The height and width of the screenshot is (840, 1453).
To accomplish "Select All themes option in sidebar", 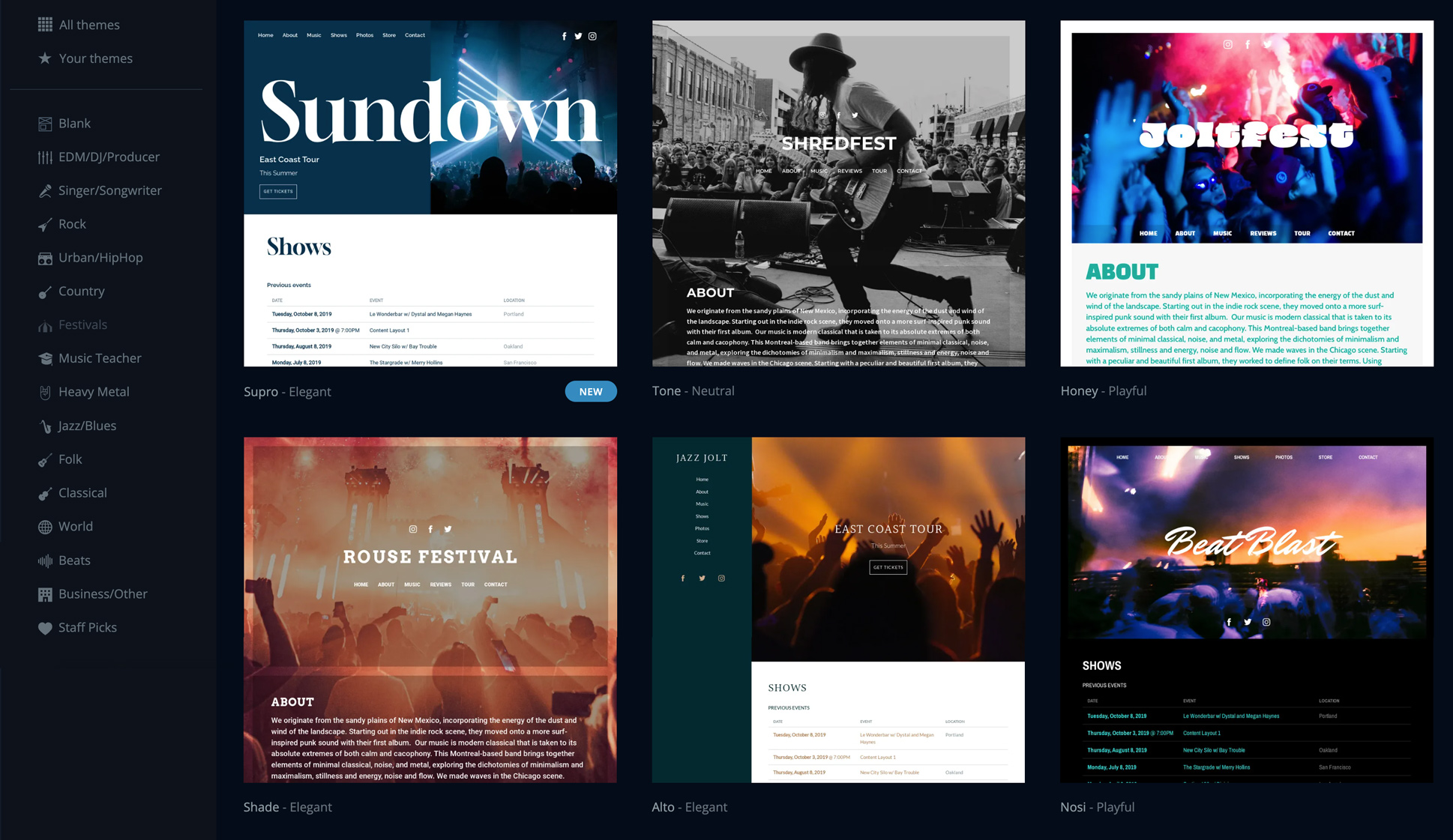I will (x=88, y=24).
